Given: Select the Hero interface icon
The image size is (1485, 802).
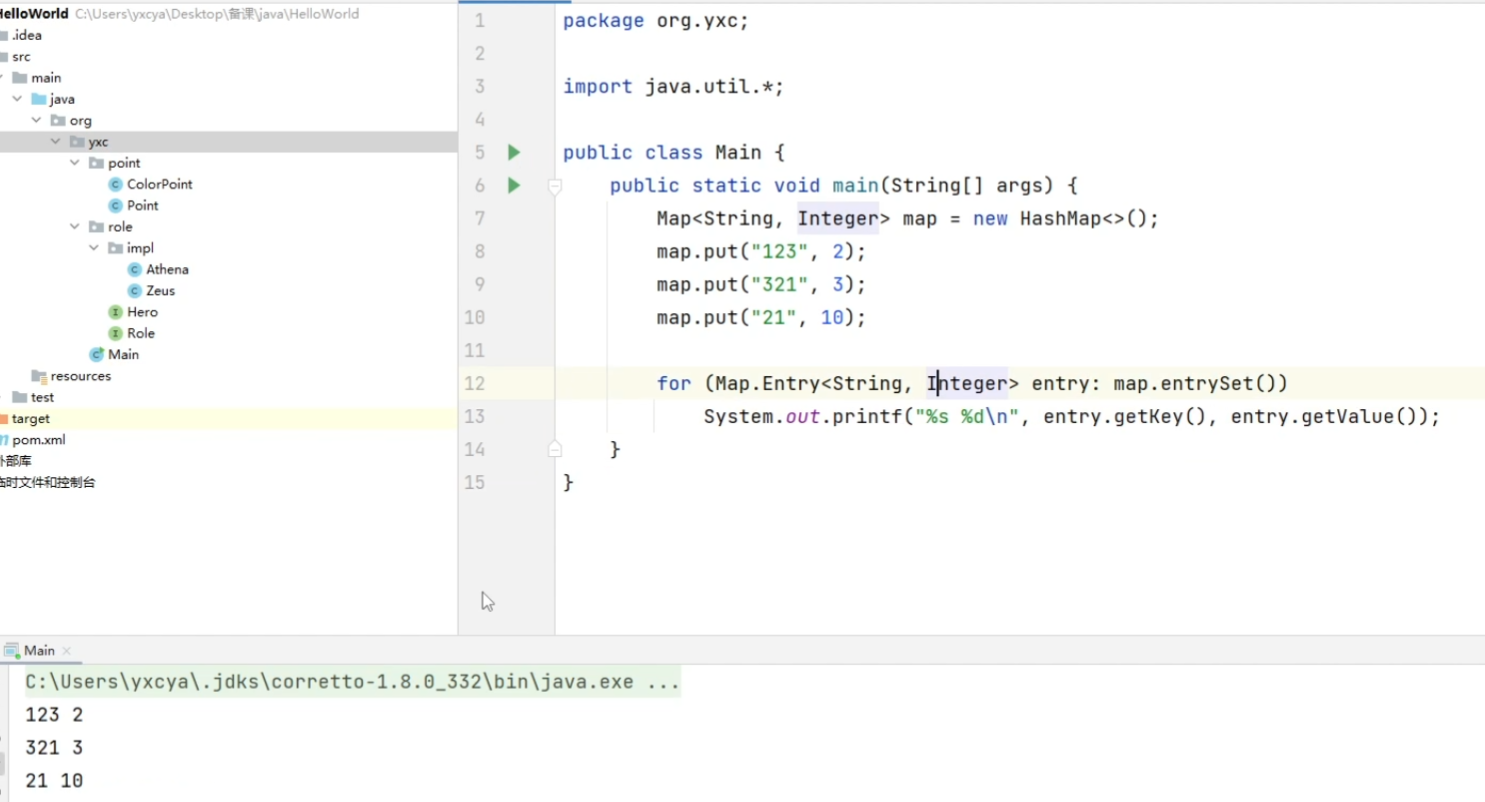Looking at the screenshot, I should (x=116, y=312).
